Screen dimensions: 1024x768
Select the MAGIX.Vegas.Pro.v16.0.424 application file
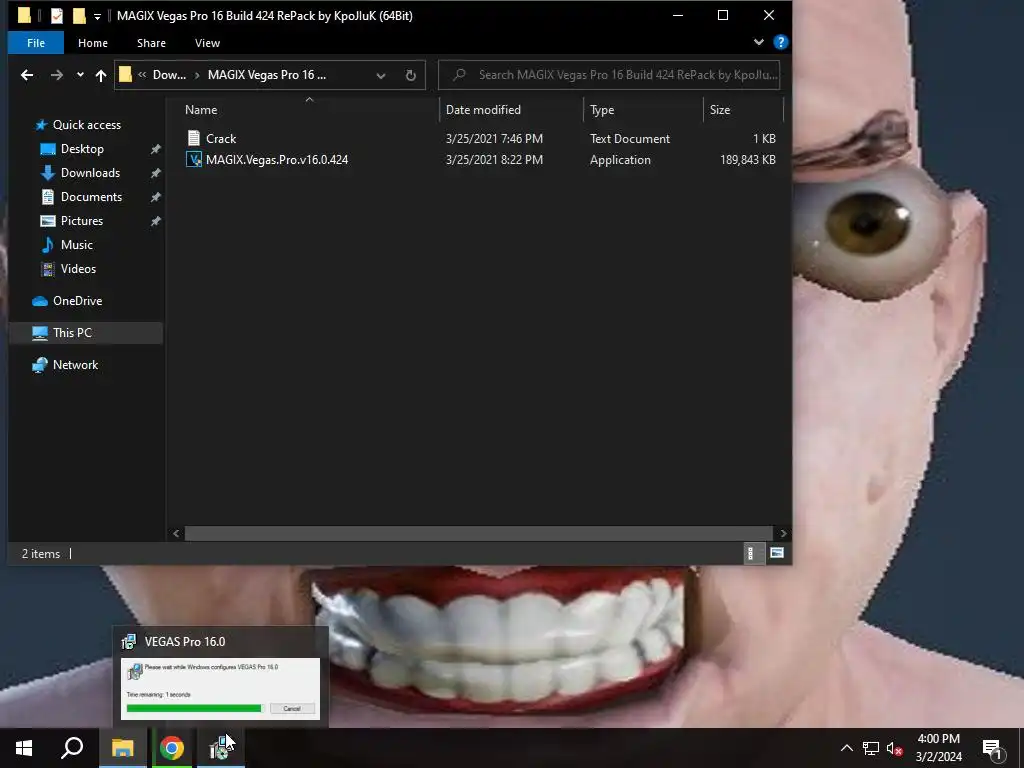coord(277,160)
